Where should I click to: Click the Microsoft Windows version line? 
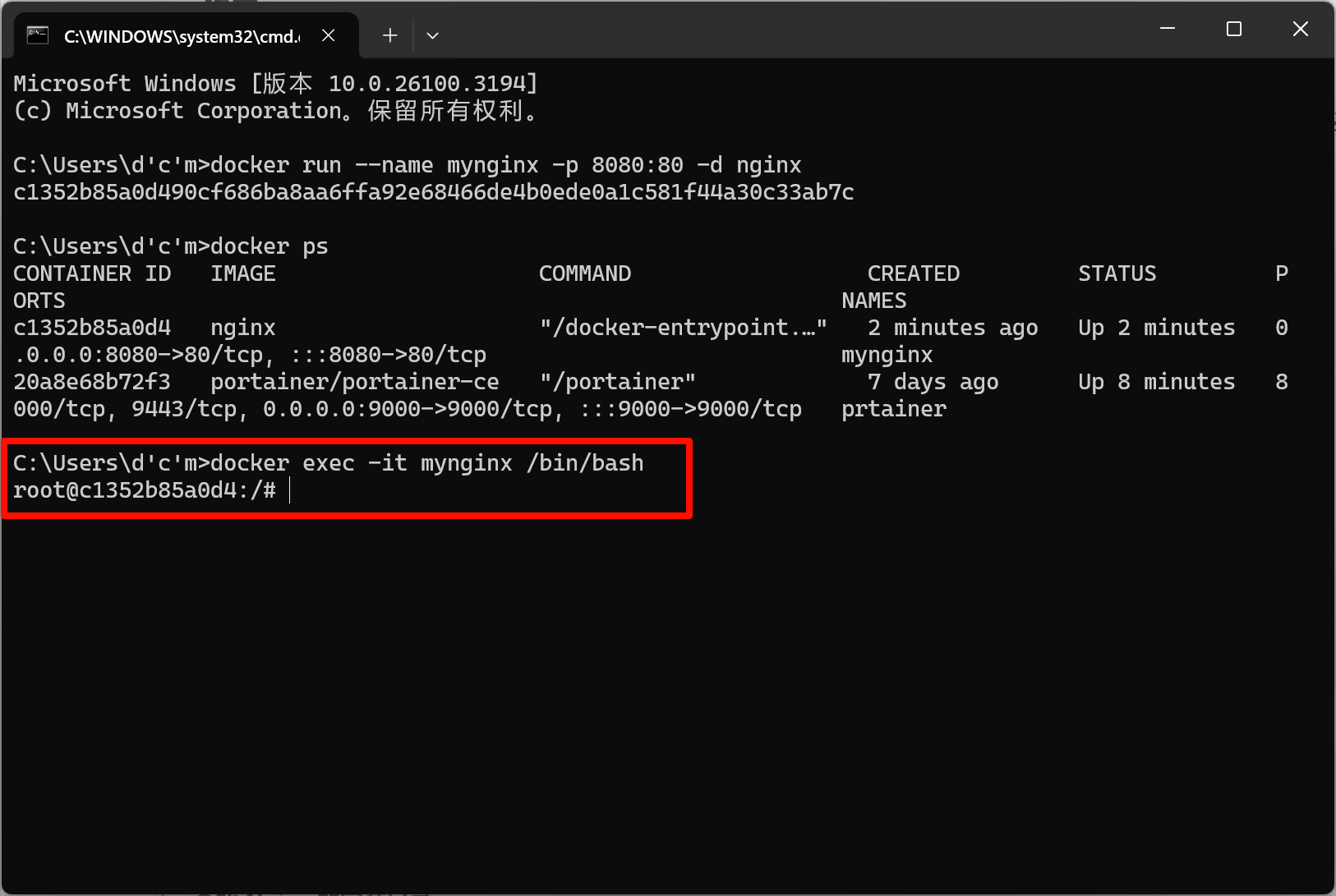tap(275, 84)
